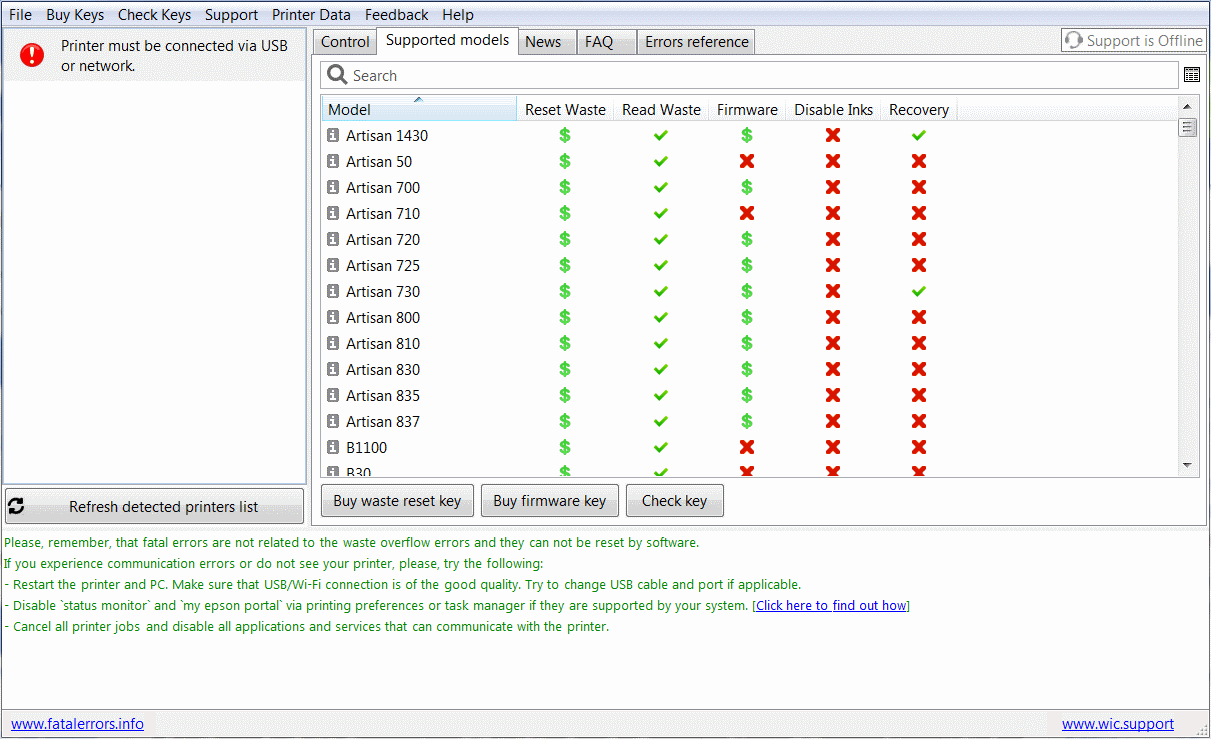
Task: Open the 'Click here to find out how' link
Action: (x=831, y=605)
